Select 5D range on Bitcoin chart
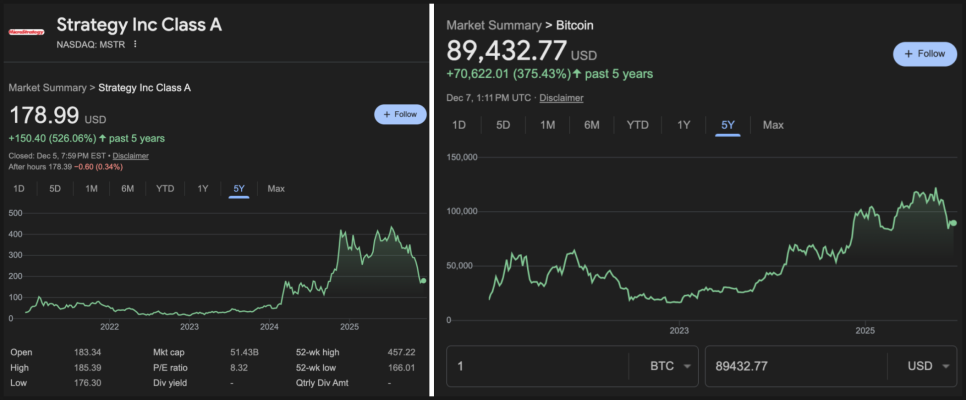This screenshot has width=966, height=400. 503,125
